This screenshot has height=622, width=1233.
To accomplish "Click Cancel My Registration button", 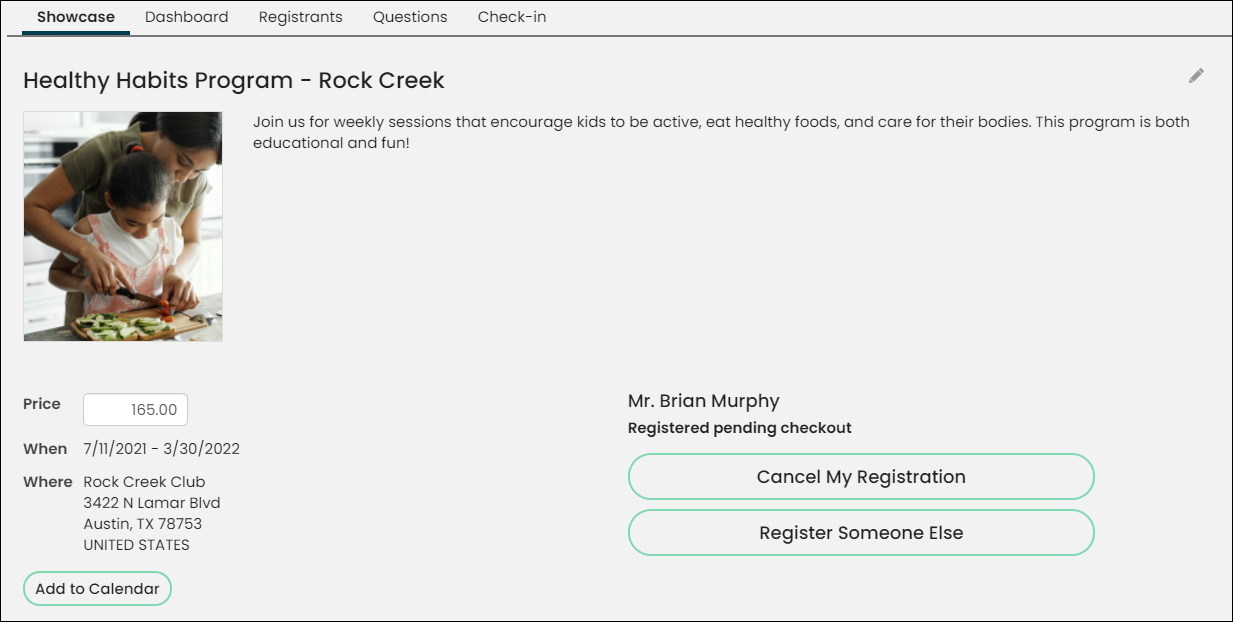I will coord(861,477).
